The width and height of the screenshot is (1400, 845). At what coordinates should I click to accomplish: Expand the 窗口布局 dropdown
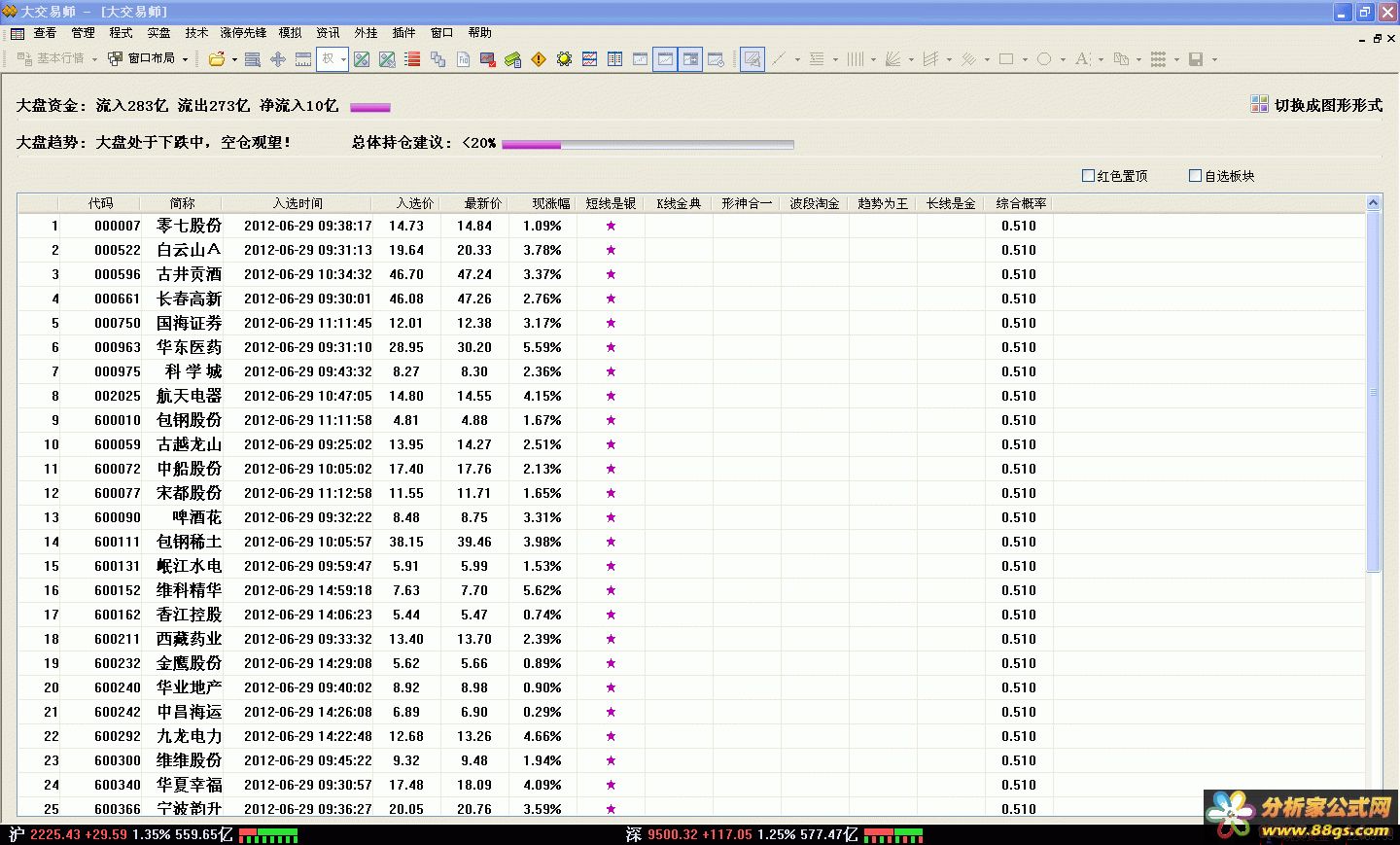(x=185, y=59)
